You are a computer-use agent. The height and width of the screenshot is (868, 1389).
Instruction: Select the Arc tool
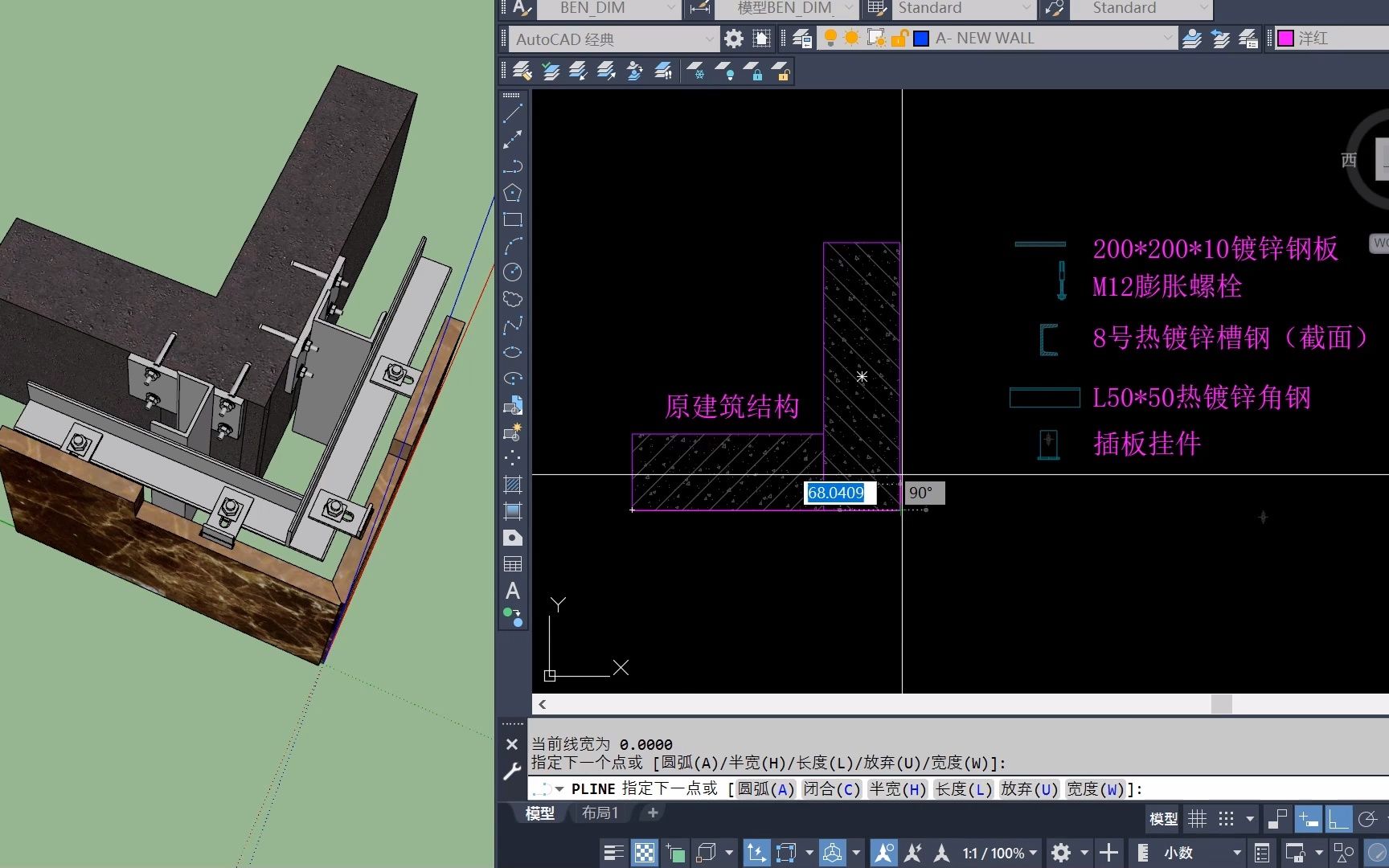[x=512, y=246]
